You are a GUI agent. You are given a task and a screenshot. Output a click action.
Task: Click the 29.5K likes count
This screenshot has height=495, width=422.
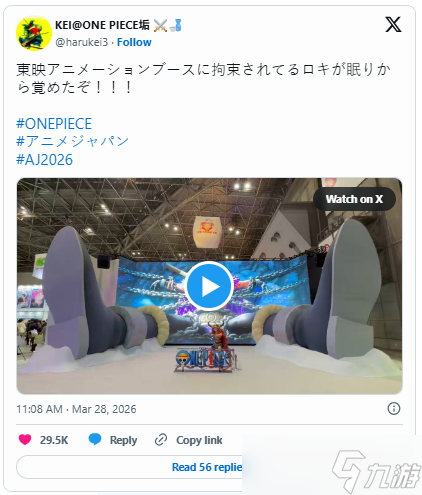click(x=54, y=440)
